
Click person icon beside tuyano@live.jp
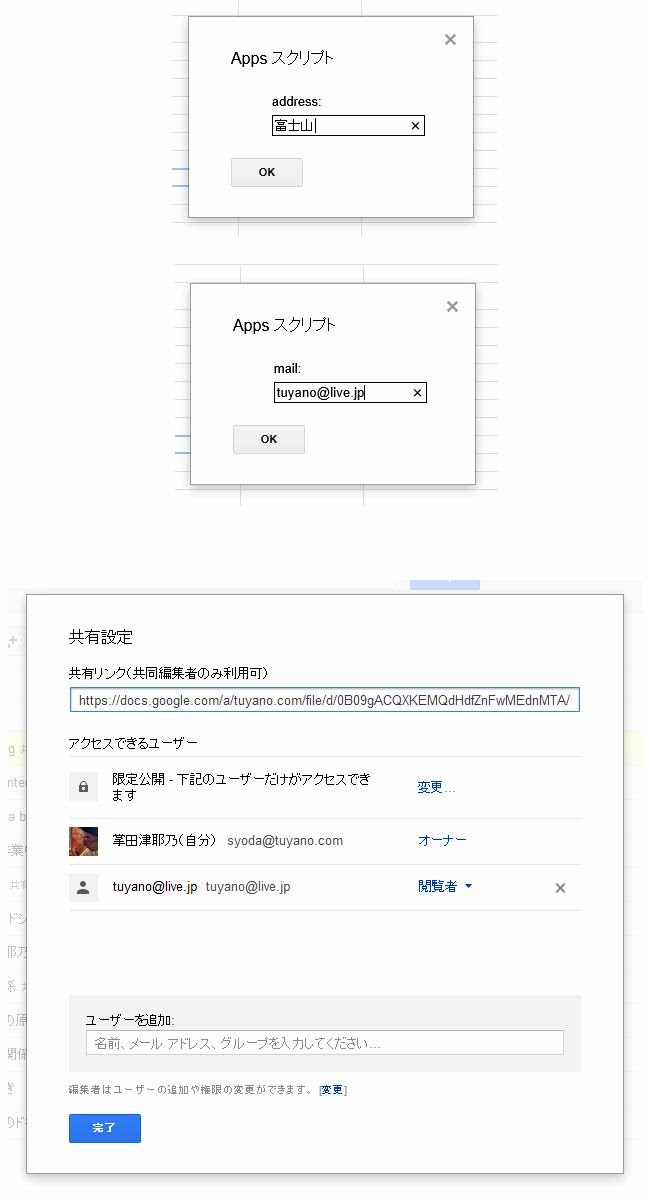(x=83, y=887)
